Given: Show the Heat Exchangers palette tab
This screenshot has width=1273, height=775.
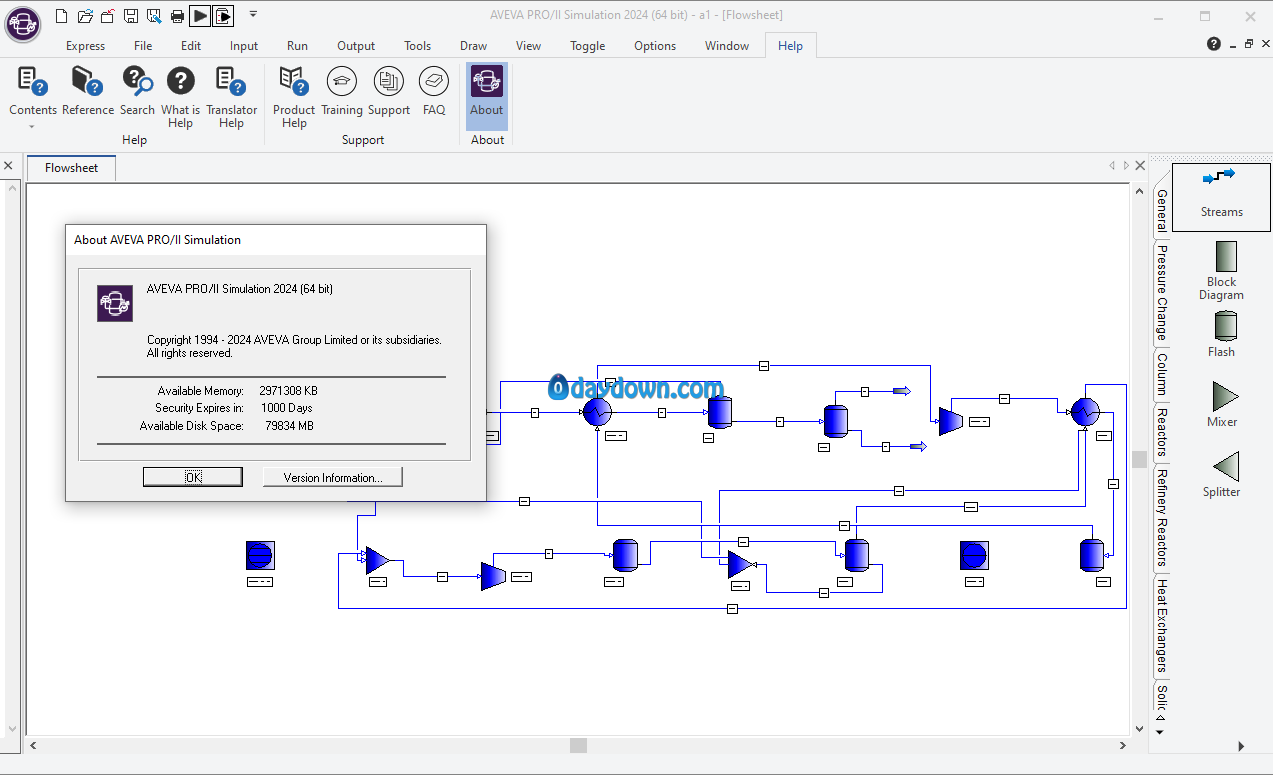Looking at the screenshot, I should (1161, 625).
